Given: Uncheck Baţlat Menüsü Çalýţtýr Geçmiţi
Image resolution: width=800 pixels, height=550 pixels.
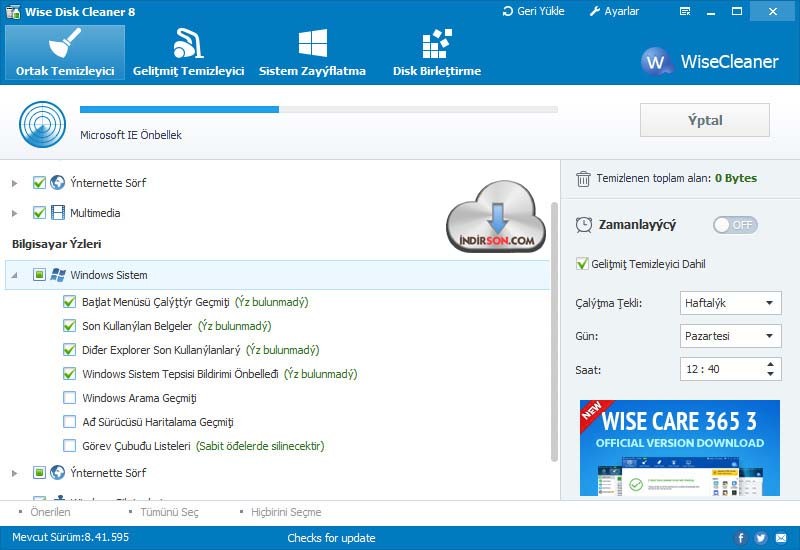Looking at the screenshot, I should click(x=69, y=302).
